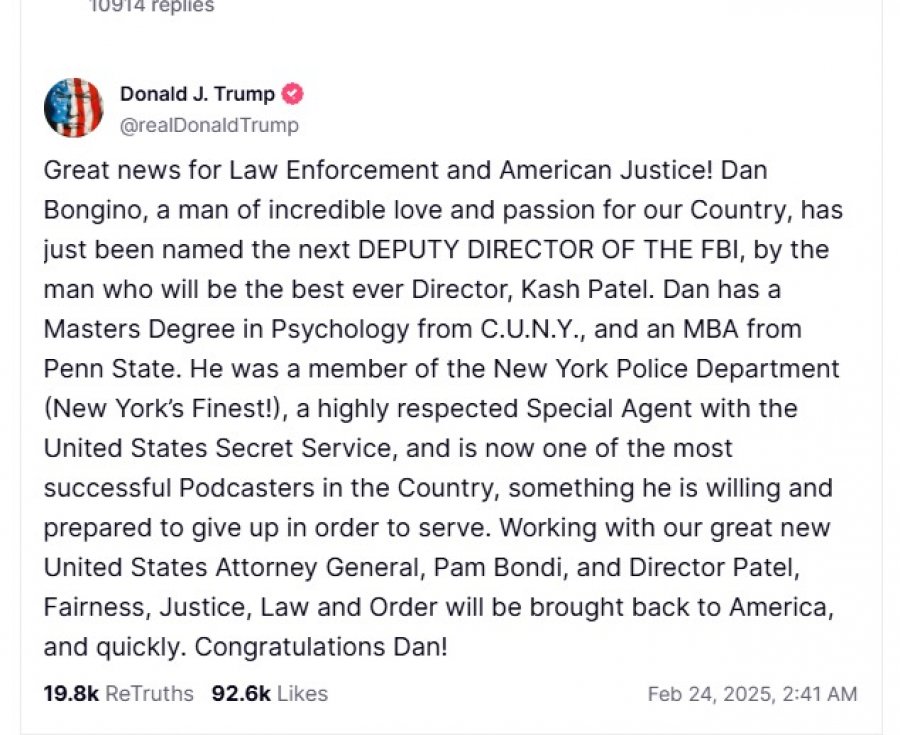900x735 pixels.
Task: Click the replies count at the top
Action: pyautogui.click(x=151, y=6)
